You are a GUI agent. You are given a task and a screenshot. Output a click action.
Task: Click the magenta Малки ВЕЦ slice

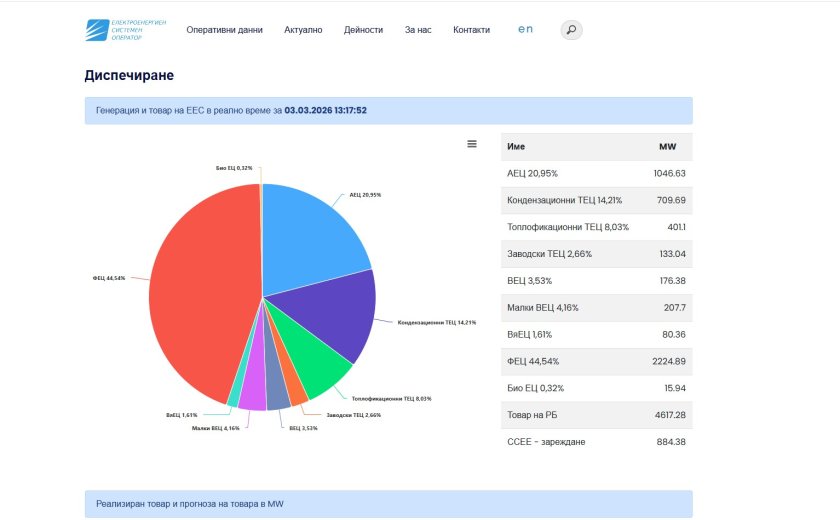(x=252, y=392)
